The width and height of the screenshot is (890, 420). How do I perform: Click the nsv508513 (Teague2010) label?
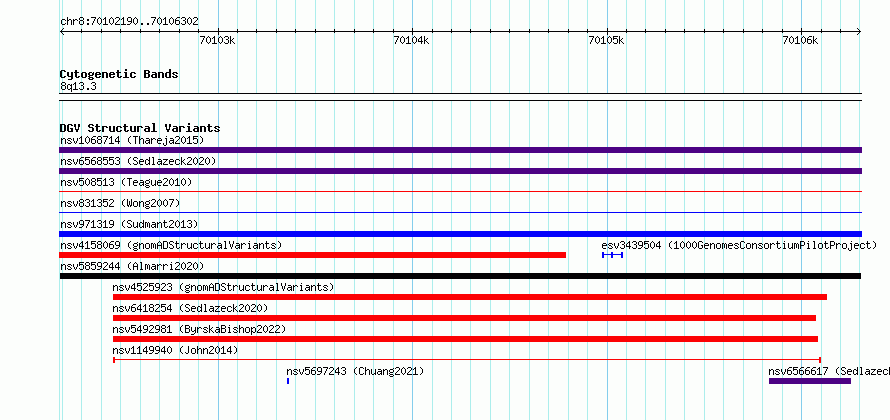pyautogui.click(x=126, y=182)
